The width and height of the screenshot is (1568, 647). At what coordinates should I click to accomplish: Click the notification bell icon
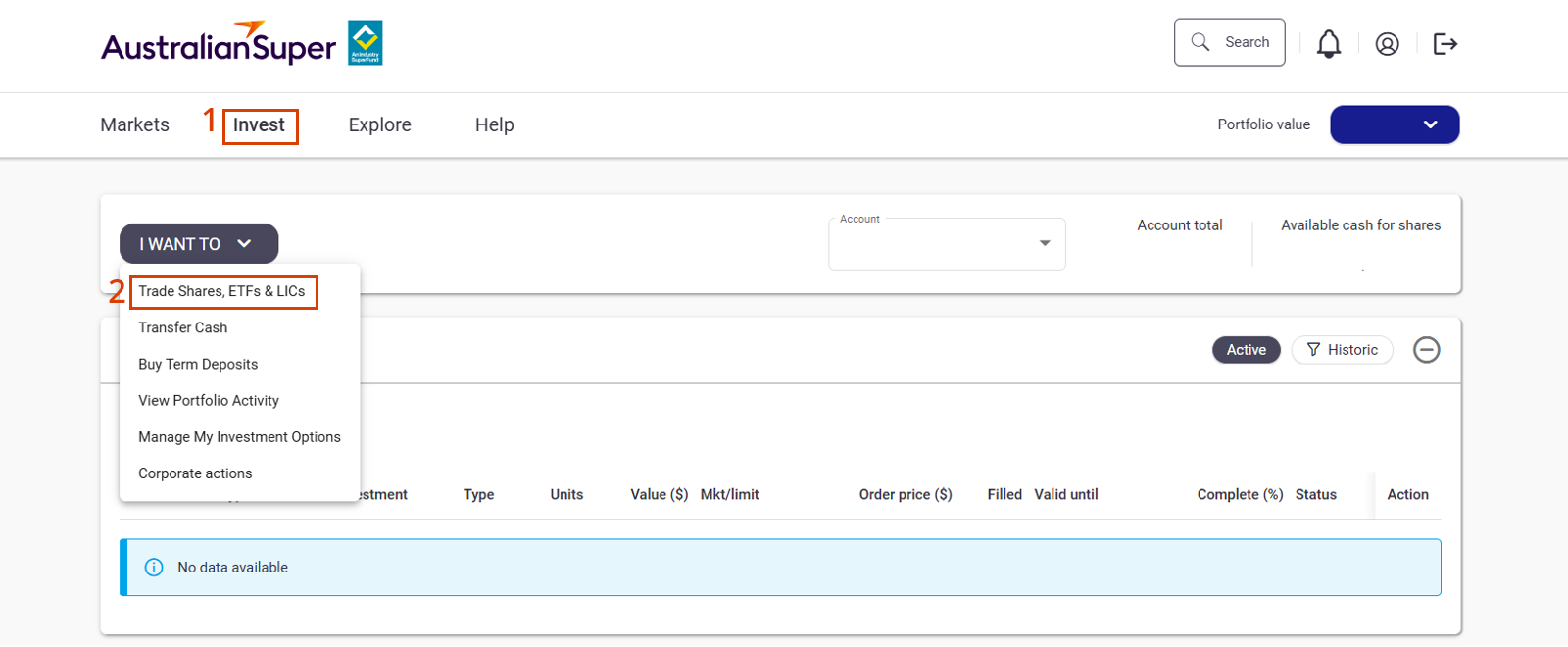click(1328, 44)
